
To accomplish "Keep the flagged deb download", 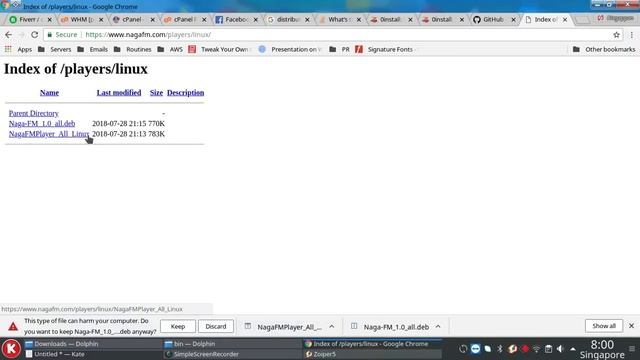I will tap(178, 327).
